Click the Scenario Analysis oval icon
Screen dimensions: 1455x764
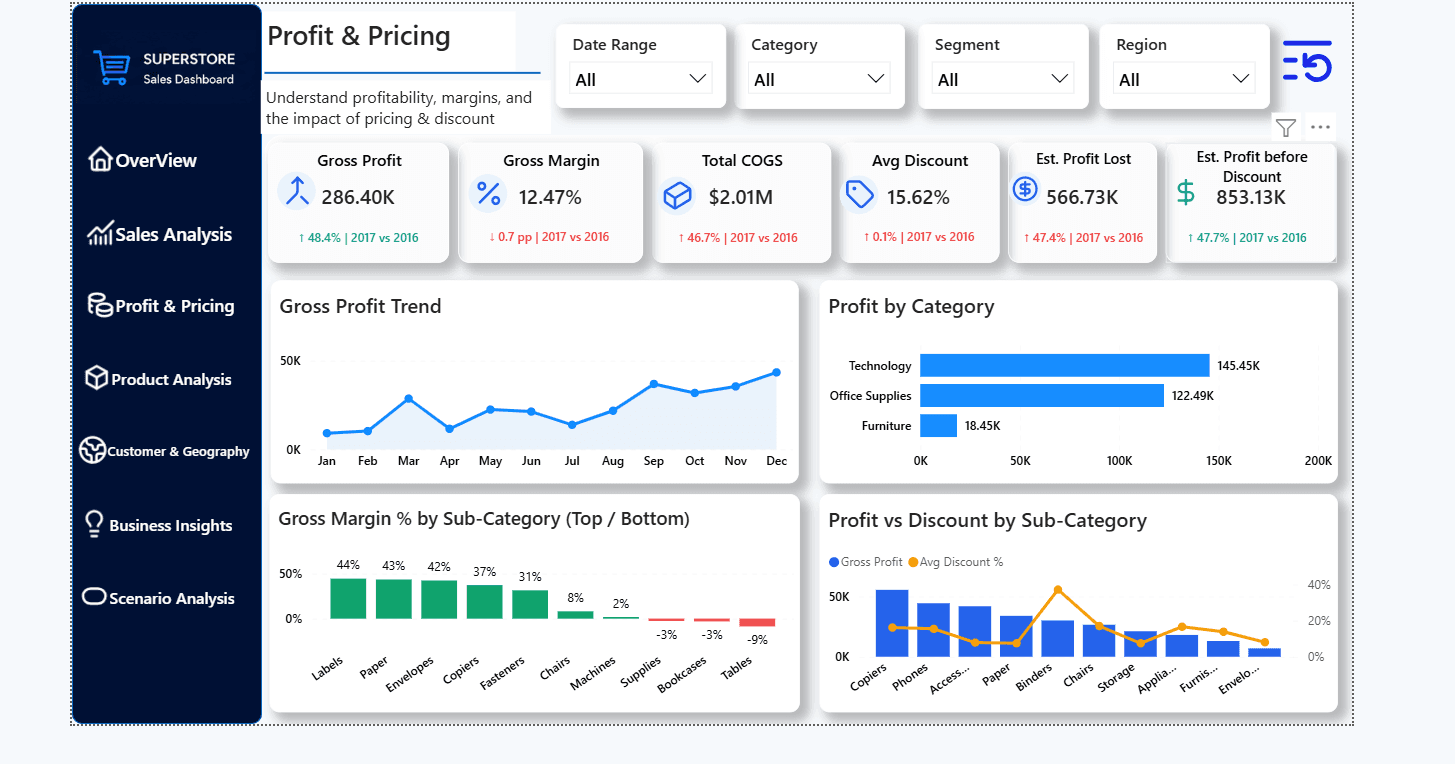(x=94, y=597)
